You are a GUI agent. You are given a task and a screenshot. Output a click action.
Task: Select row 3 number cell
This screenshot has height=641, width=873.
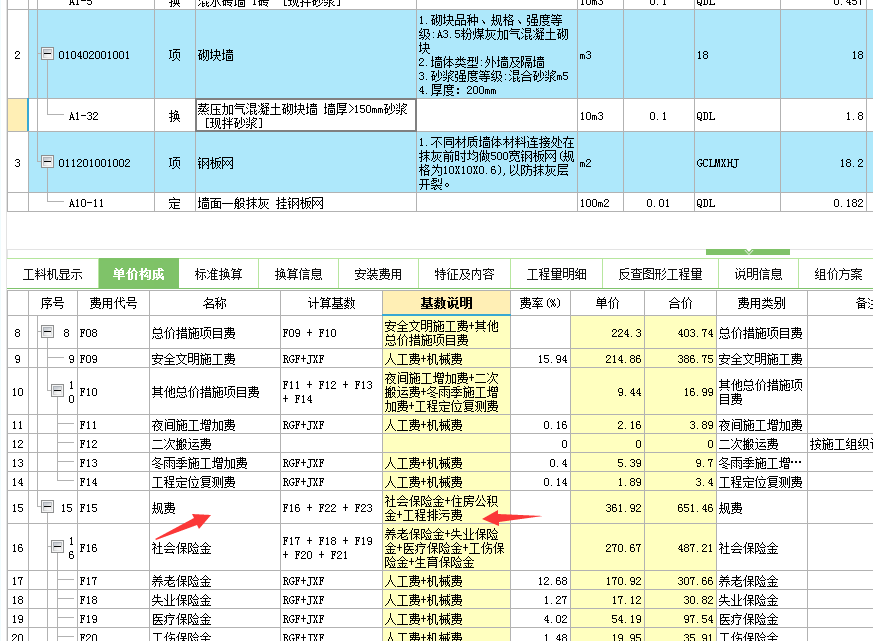(x=17, y=163)
